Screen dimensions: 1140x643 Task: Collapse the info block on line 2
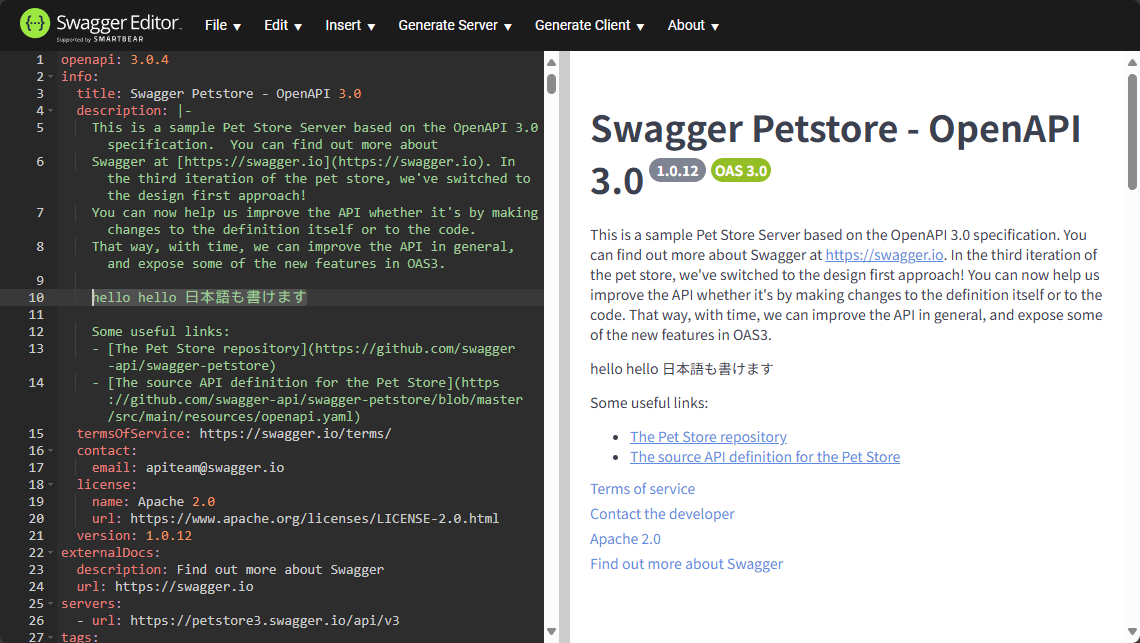click(51, 76)
